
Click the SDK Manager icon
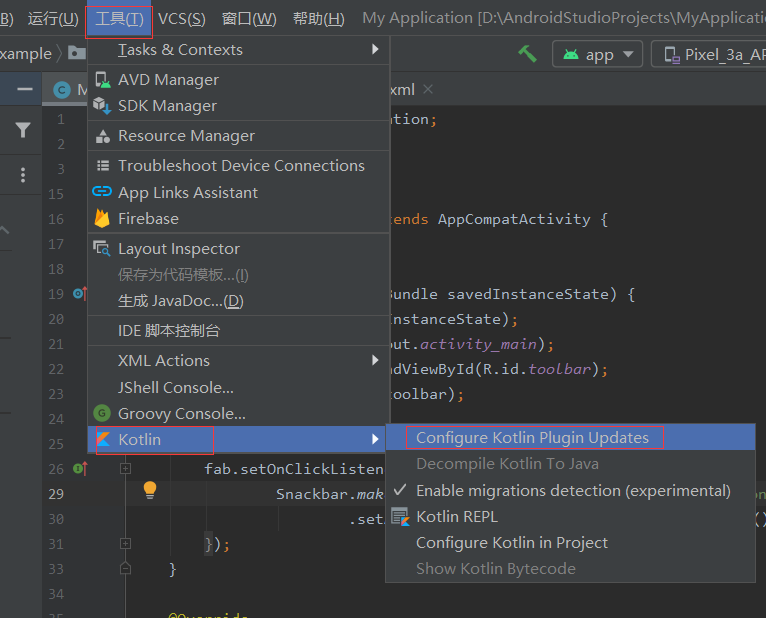[x=102, y=106]
